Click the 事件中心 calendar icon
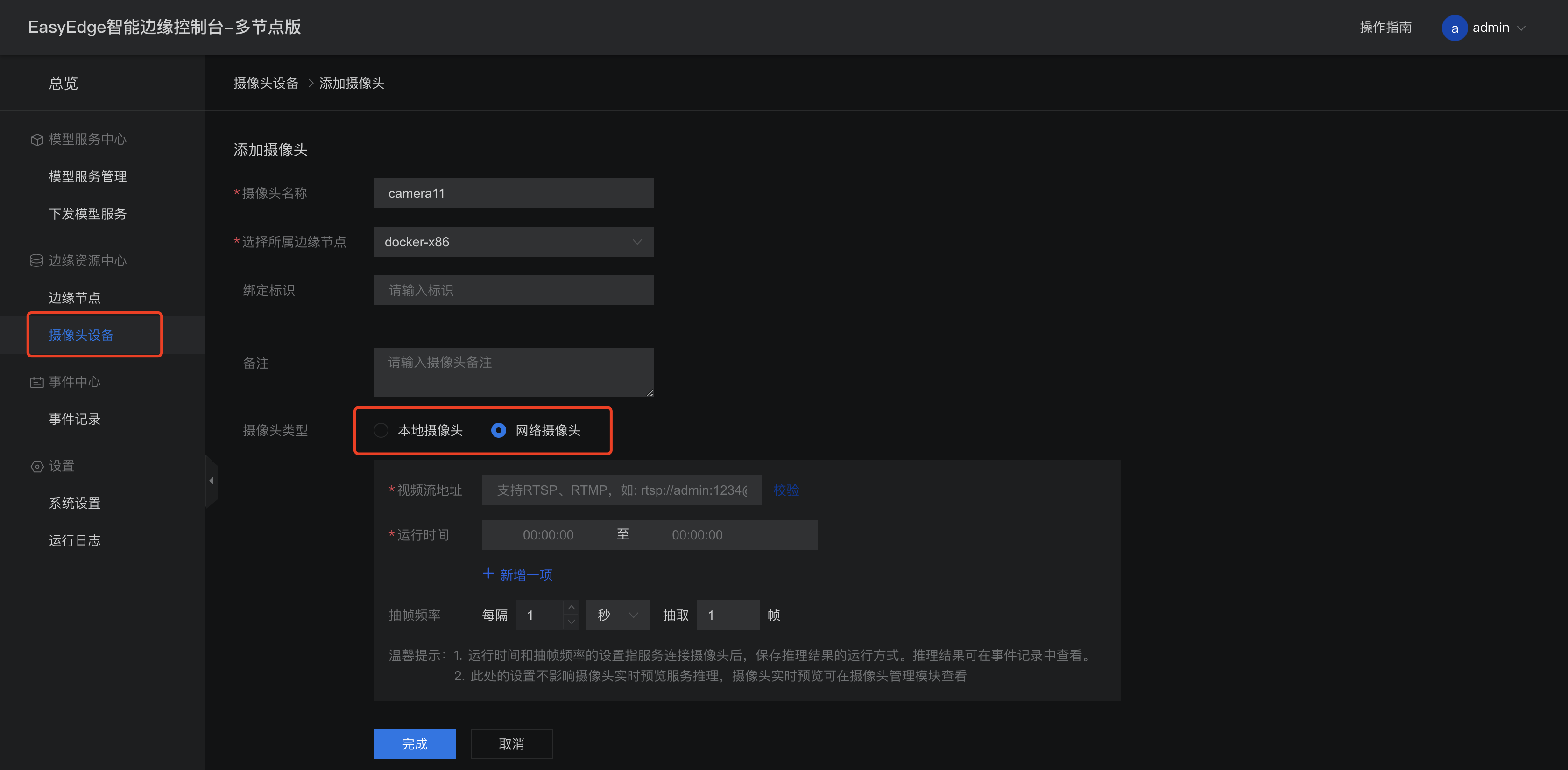Screen dimensions: 1568x770 point(36,382)
